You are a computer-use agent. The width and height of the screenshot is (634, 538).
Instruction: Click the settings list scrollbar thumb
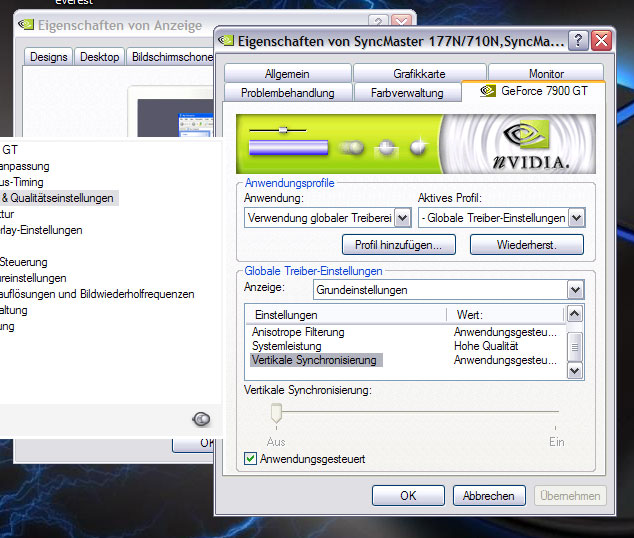tap(575, 347)
